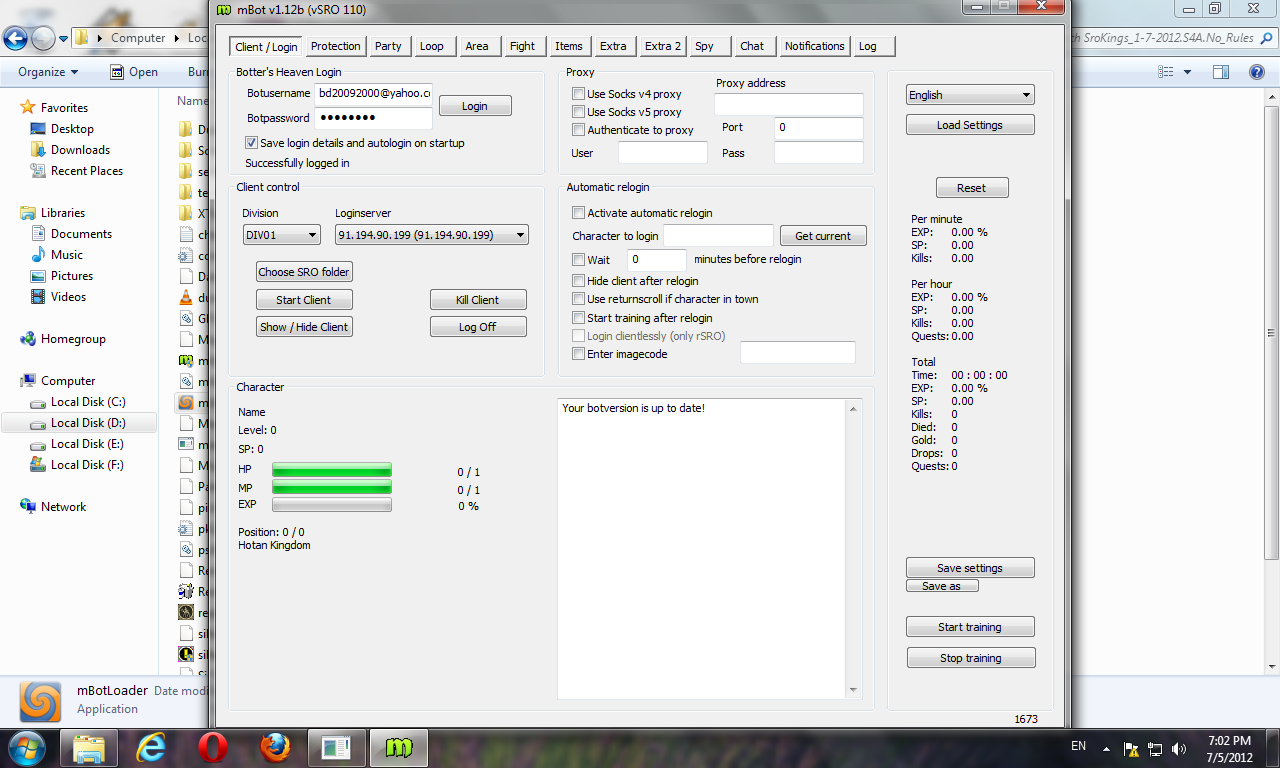Click the green MP progress bar
The height and width of the screenshot is (768, 1280).
pos(332,488)
